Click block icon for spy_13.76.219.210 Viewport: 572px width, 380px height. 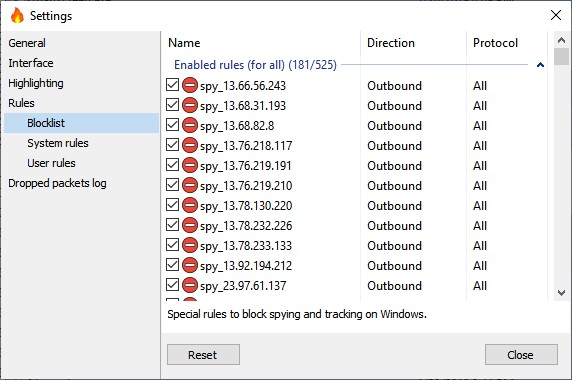[x=190, y=185]
